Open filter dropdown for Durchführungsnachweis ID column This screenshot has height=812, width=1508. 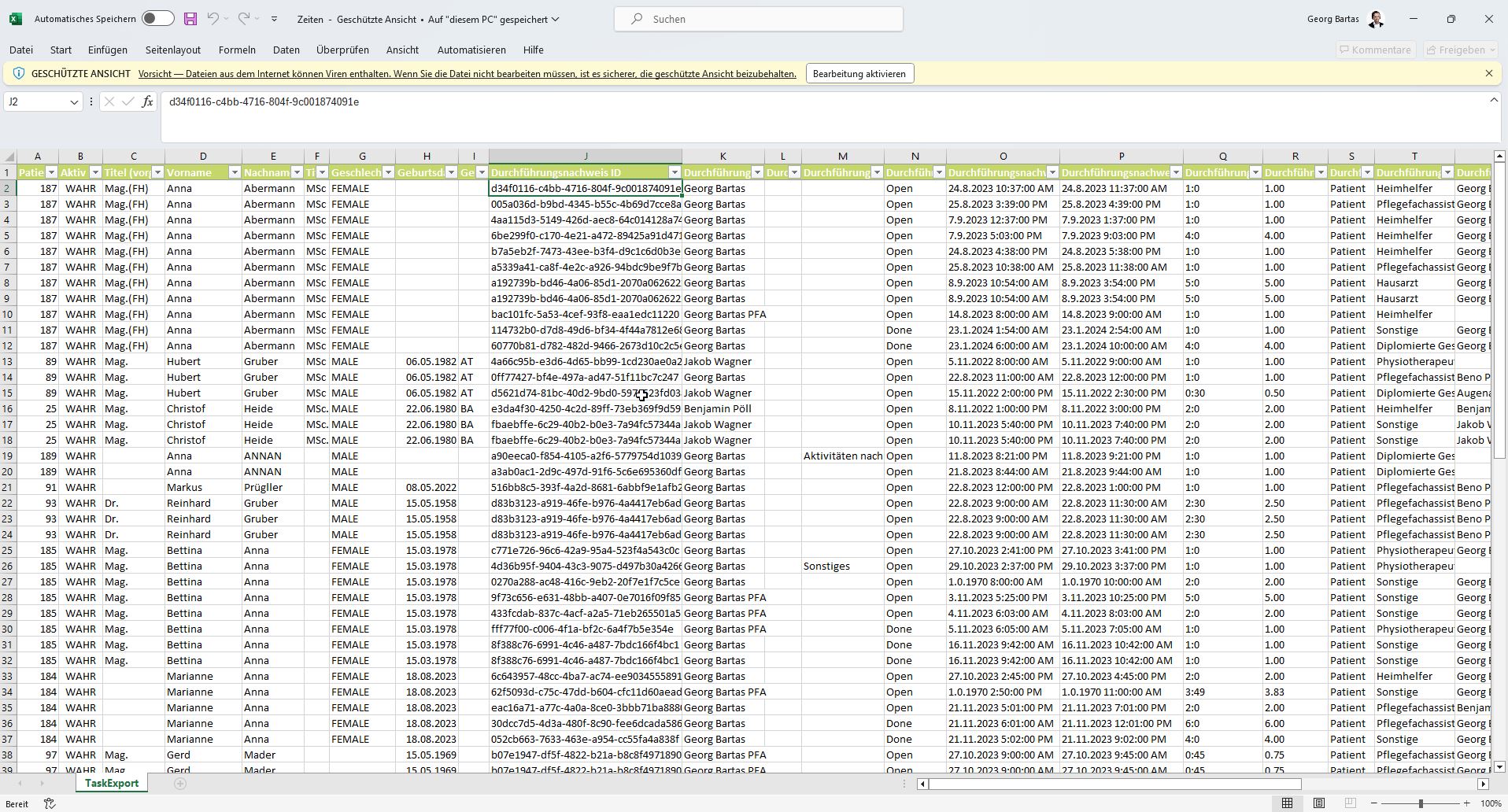pos(674,172)
